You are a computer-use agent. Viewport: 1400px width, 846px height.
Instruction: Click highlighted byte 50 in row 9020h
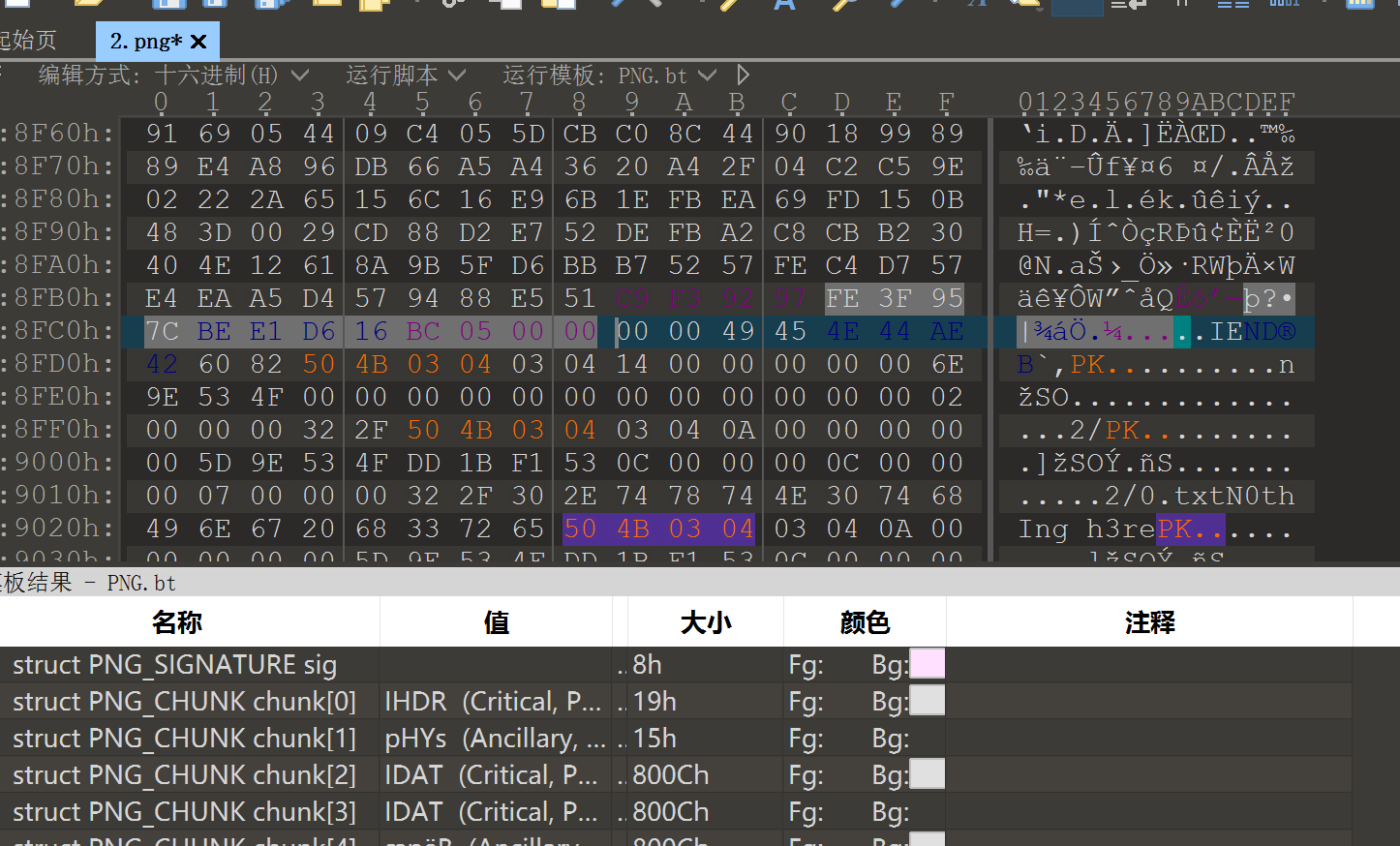tap(580, 529)
